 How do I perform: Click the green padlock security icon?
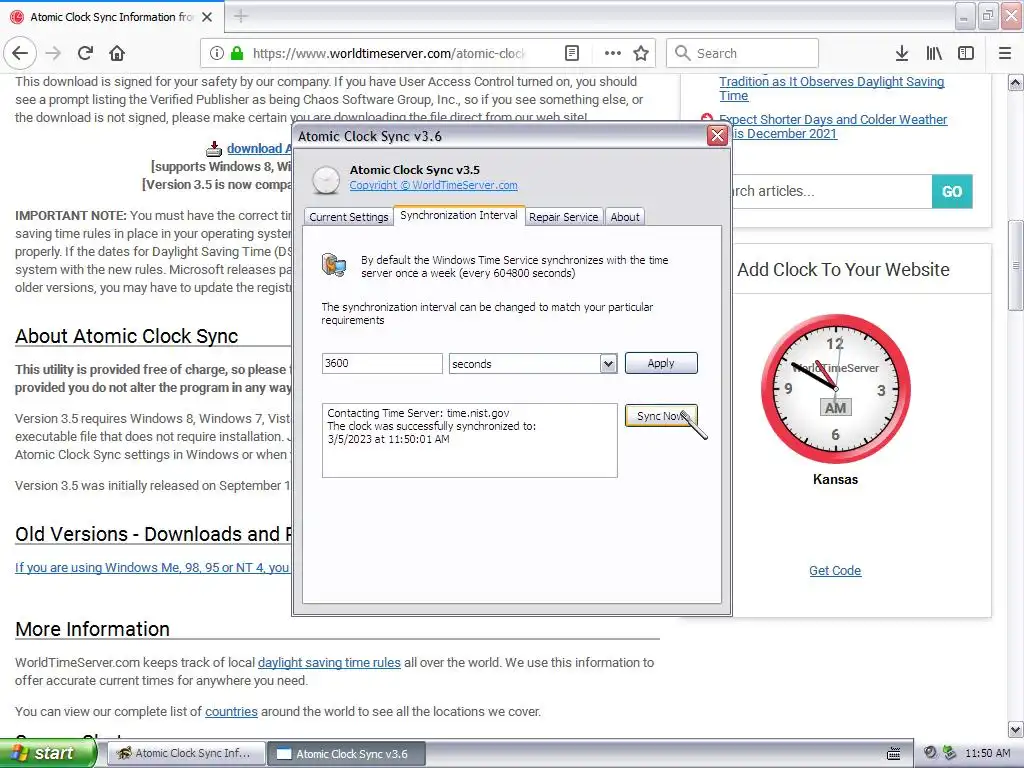(x=237, y=53)
